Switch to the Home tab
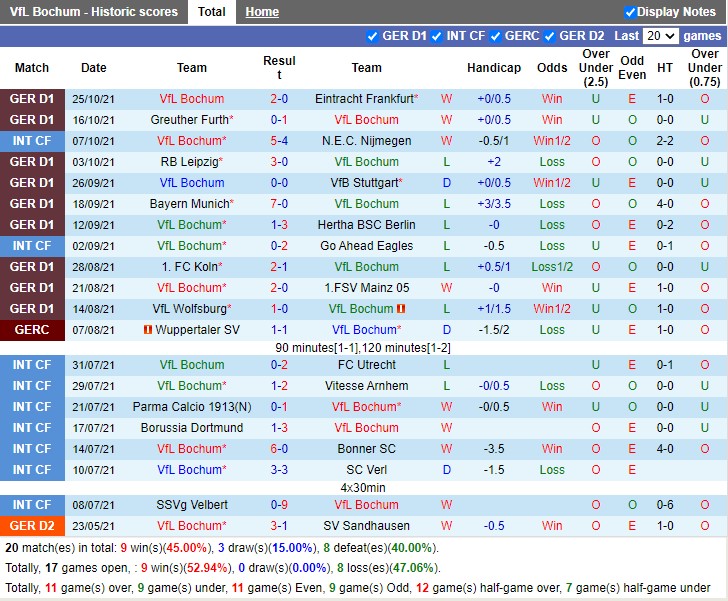The height and width of the screenshot is (601, 728). pyautogui.click(x=262, y=12)
